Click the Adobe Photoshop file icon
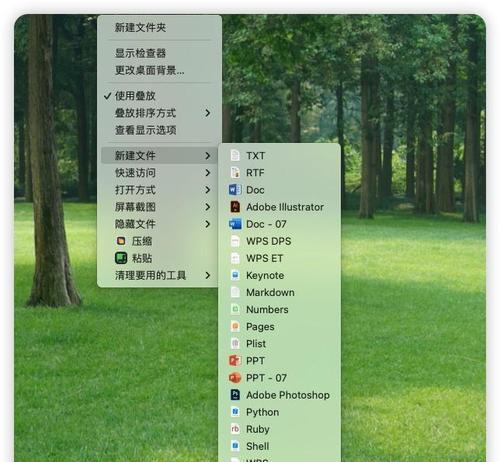This screenshot has height=462, width=500. point(235,395)
